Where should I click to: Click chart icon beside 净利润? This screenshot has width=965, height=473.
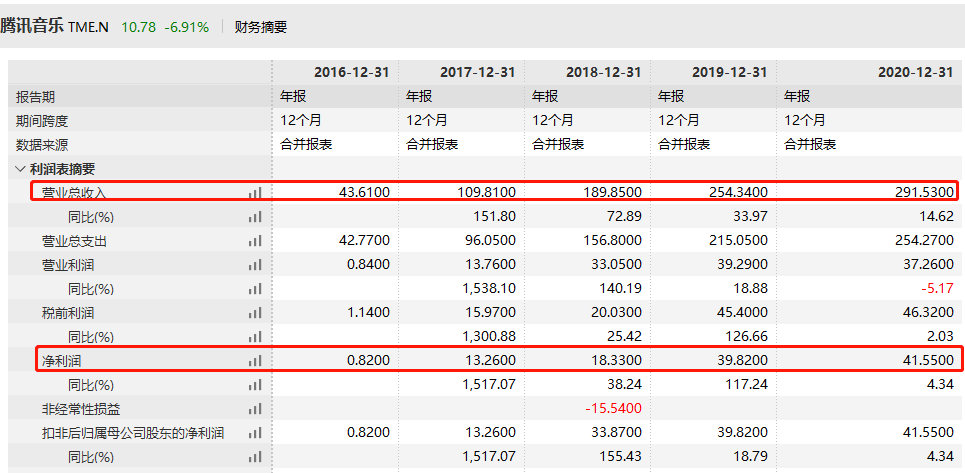pyautogui.click(x=254, y=361)
